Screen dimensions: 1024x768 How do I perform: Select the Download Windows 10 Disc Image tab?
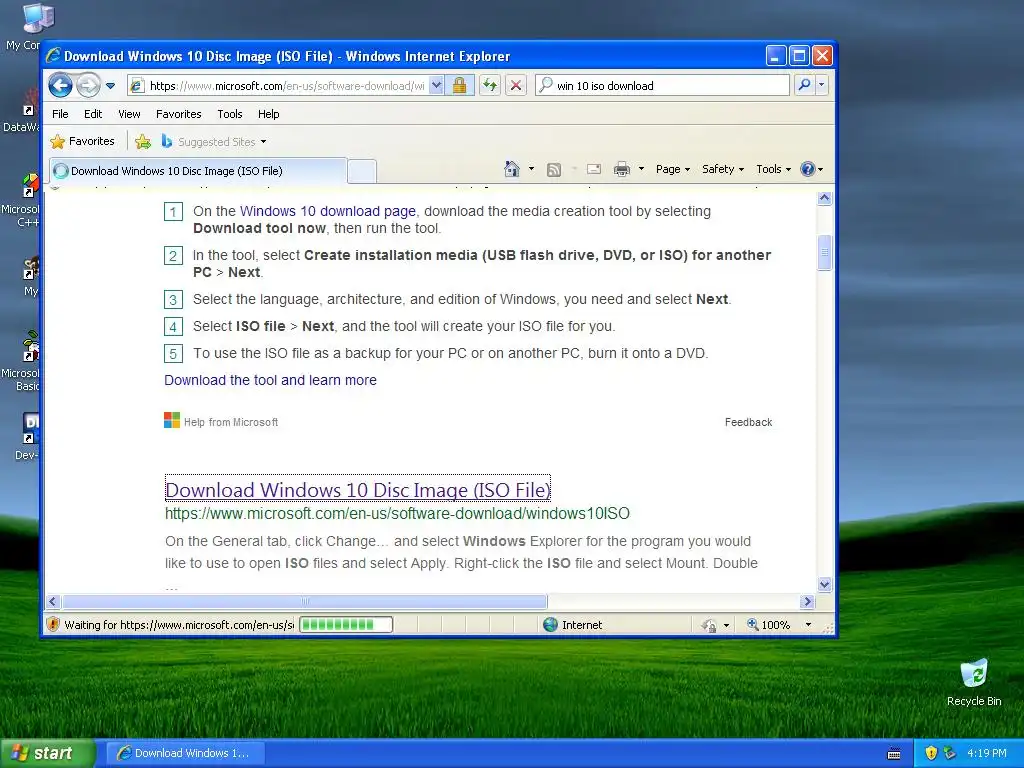click(198, 171)
